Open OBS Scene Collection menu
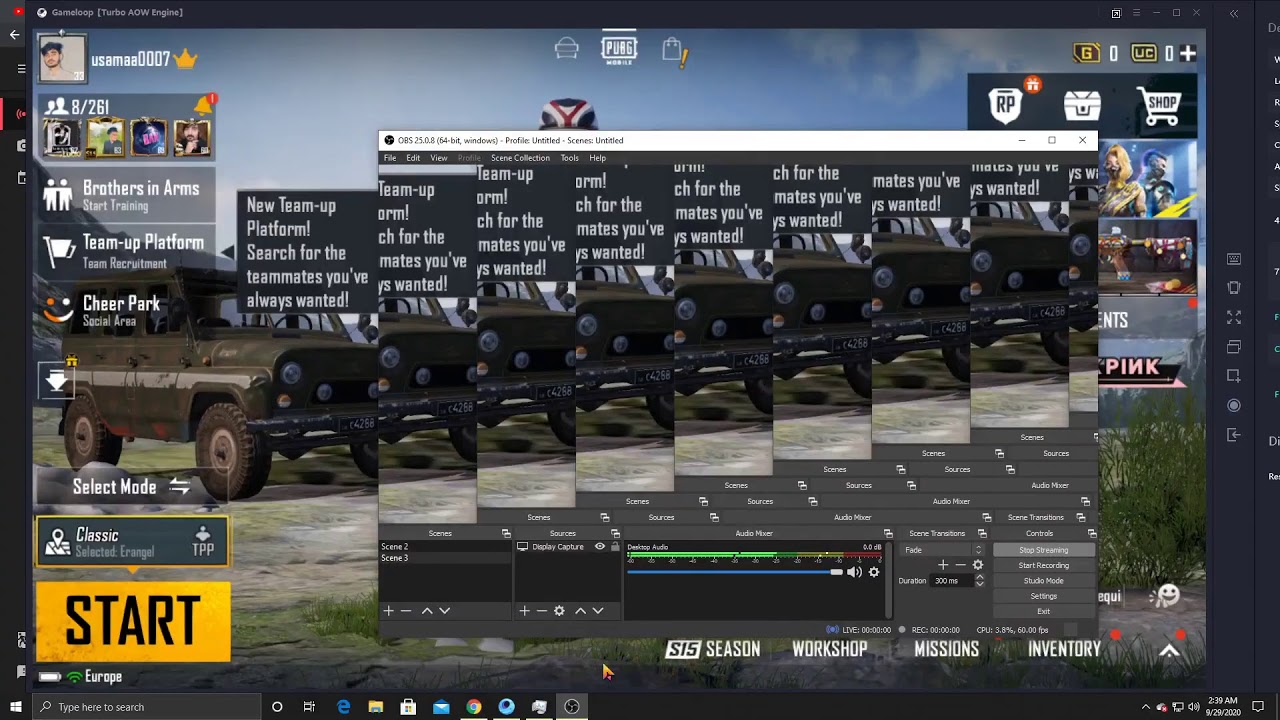The height and width of the screenshot is (720, 1280). point(520,158)
